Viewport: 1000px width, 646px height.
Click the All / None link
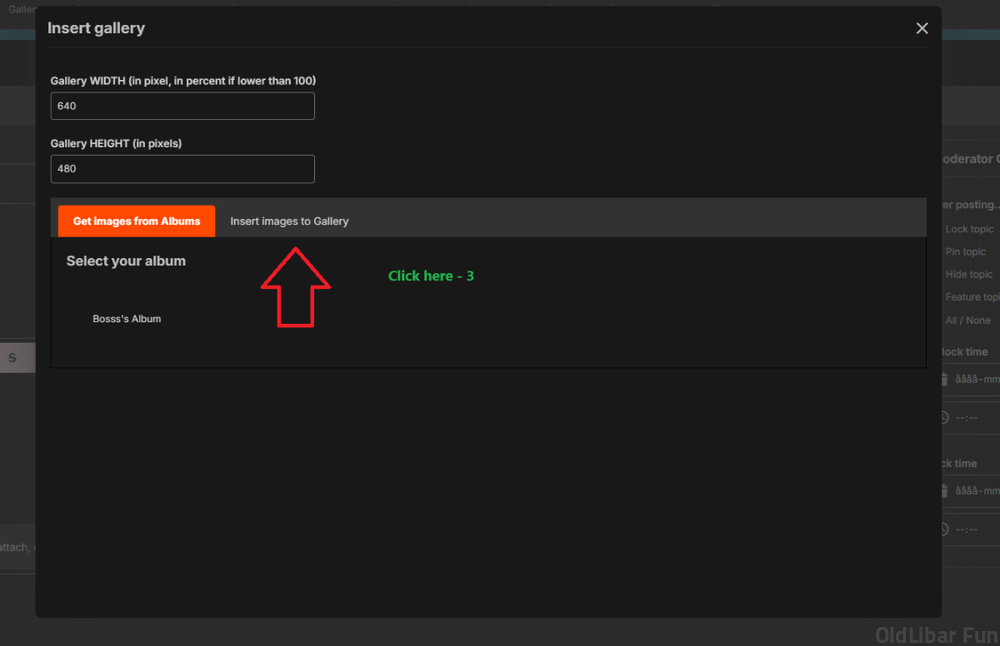[968, 320]
